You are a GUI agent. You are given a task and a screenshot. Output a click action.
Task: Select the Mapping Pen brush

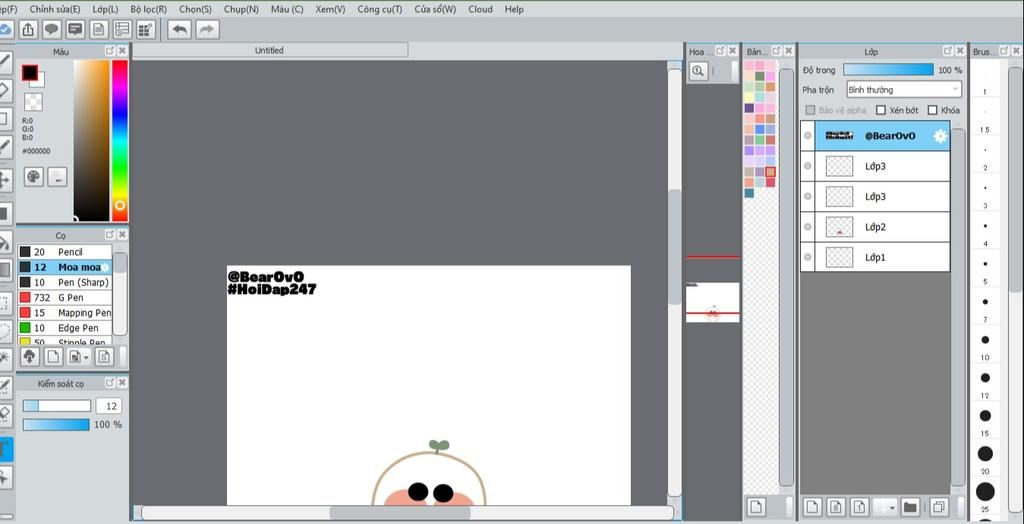point(65,312)
